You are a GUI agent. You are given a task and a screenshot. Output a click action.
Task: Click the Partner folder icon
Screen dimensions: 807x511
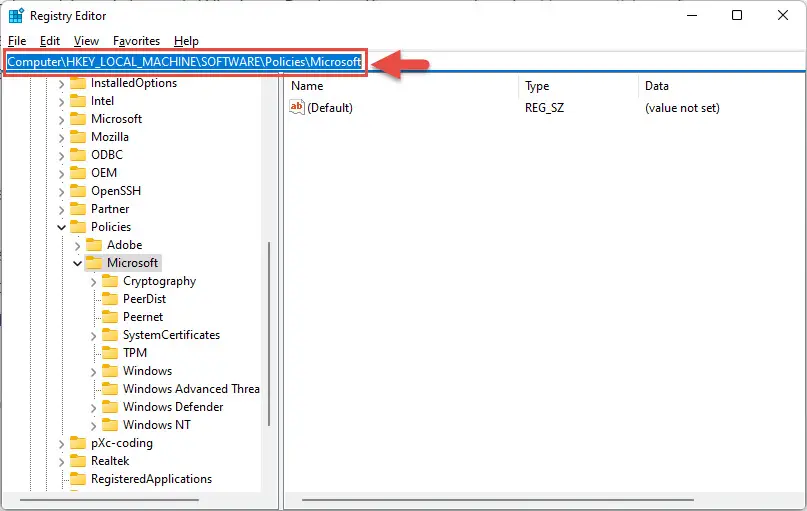tap(78, 209)
